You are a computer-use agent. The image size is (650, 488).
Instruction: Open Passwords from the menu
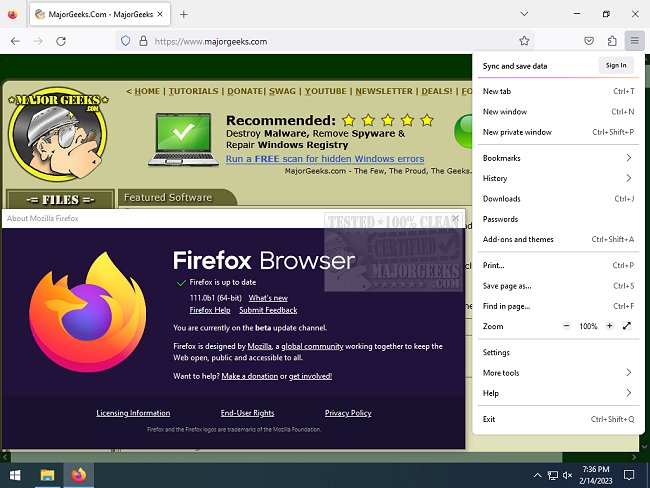coord(558,219)
